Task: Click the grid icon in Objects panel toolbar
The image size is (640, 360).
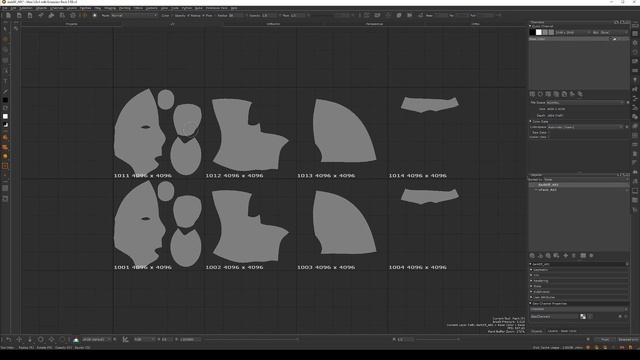Action: pyautogui.click(x=583, y=256)
